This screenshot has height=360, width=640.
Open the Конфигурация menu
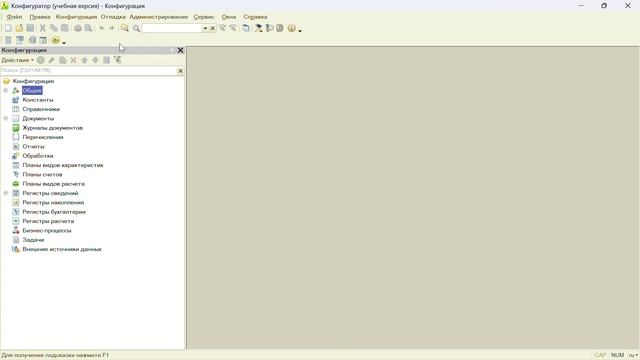(76, 17)
